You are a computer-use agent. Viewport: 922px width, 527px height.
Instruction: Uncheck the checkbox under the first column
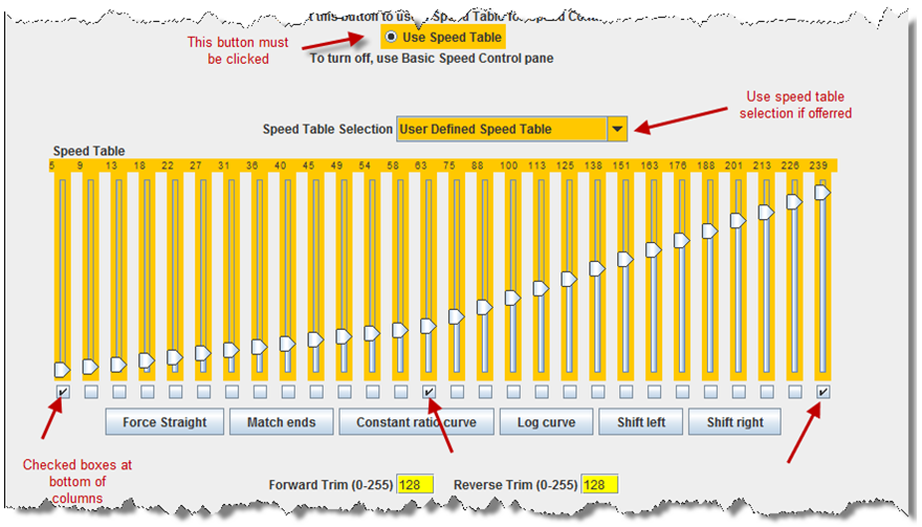coord(63,392)
